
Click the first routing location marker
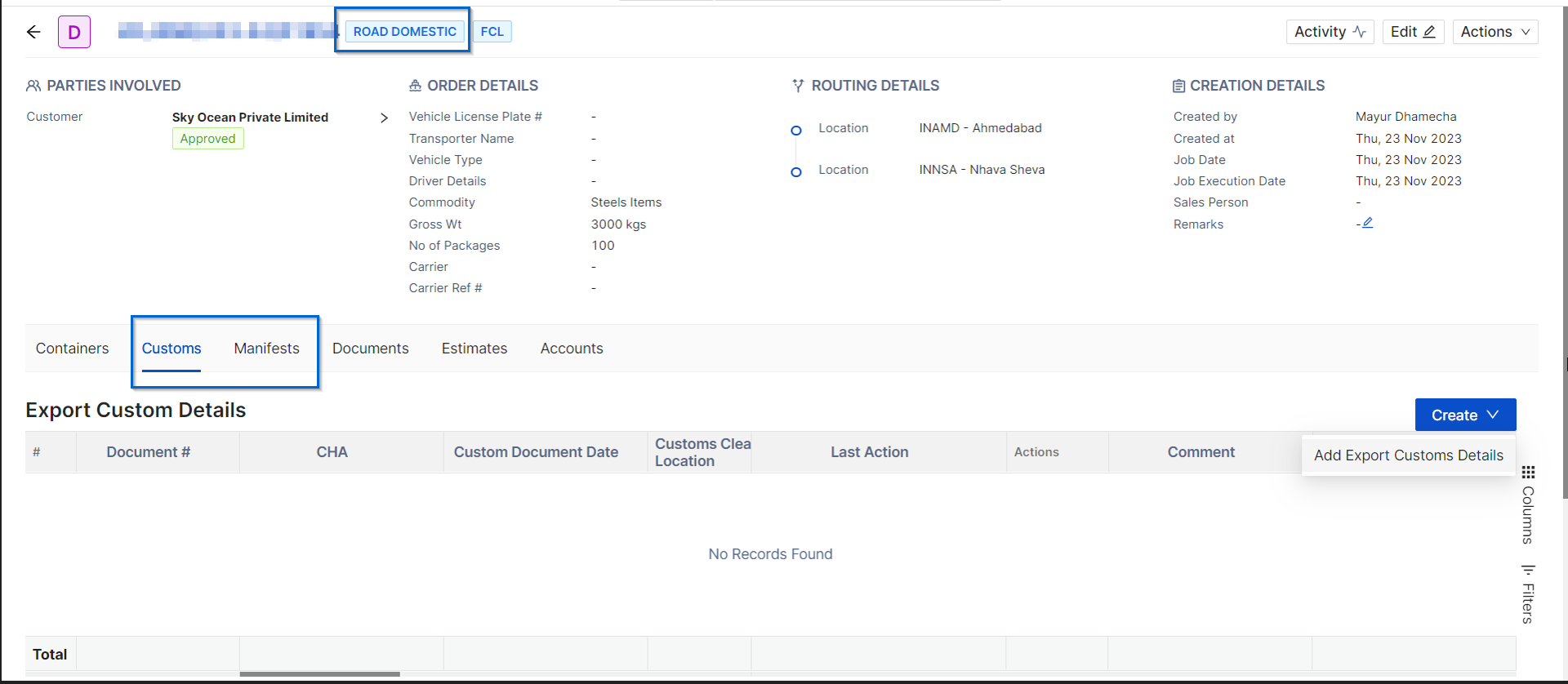point(796,131)
